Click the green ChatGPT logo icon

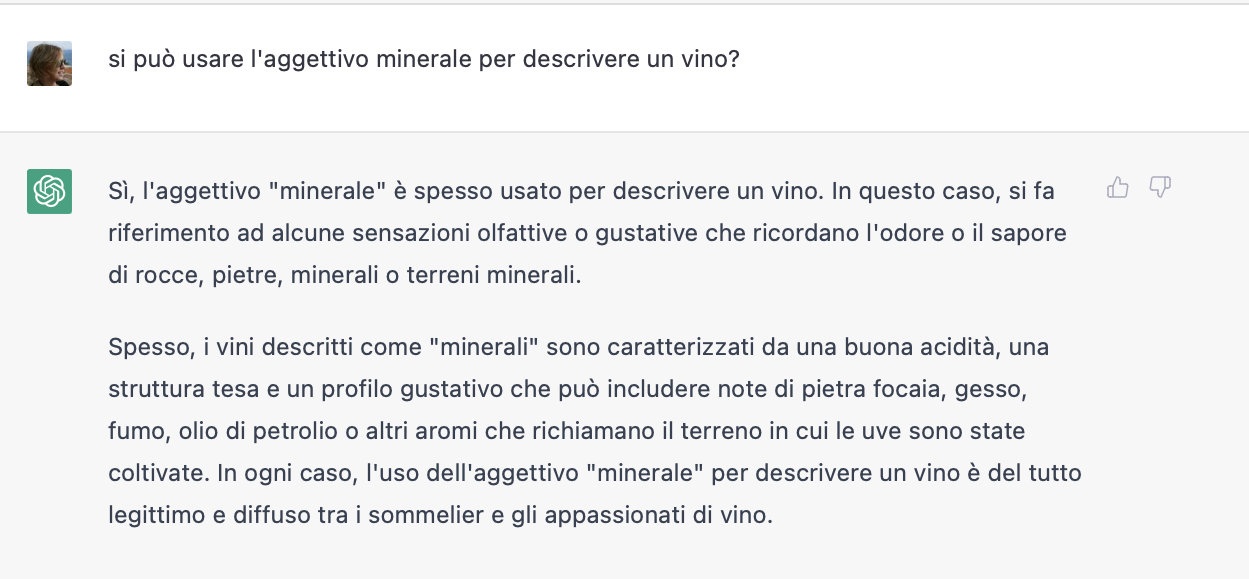[49, 191]
